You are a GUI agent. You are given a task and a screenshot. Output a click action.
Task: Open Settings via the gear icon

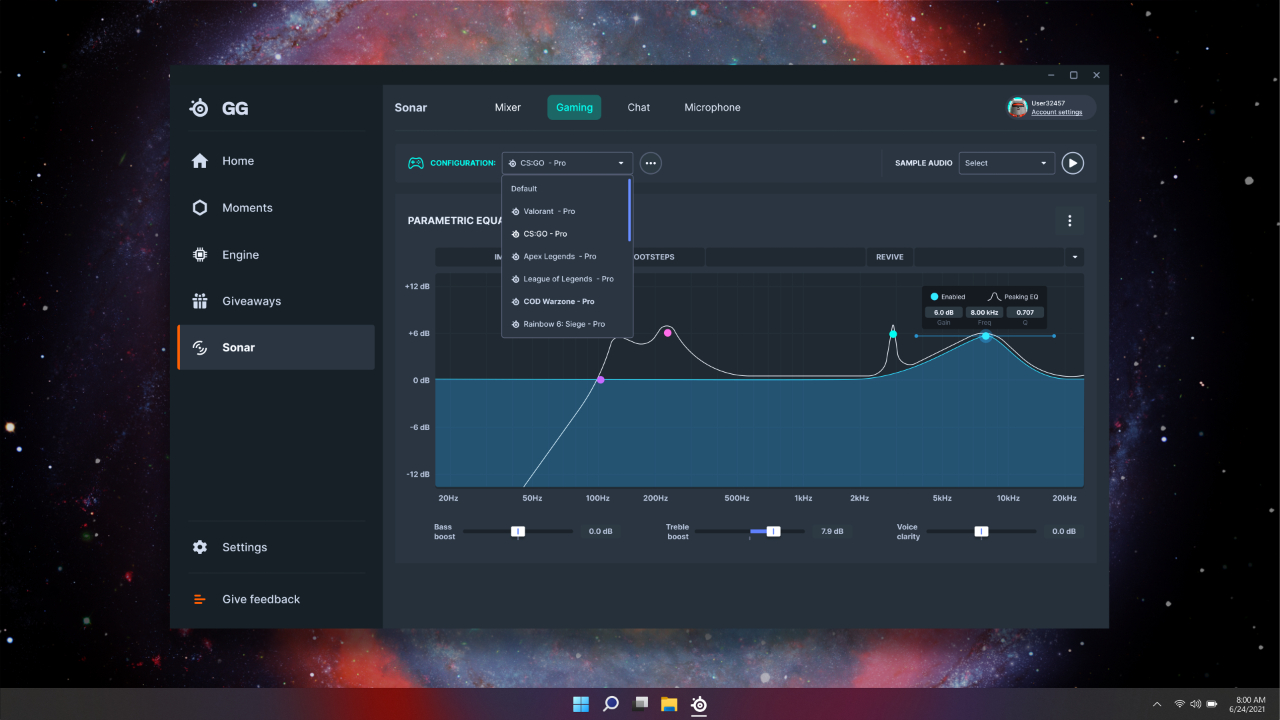pos(200,547)
